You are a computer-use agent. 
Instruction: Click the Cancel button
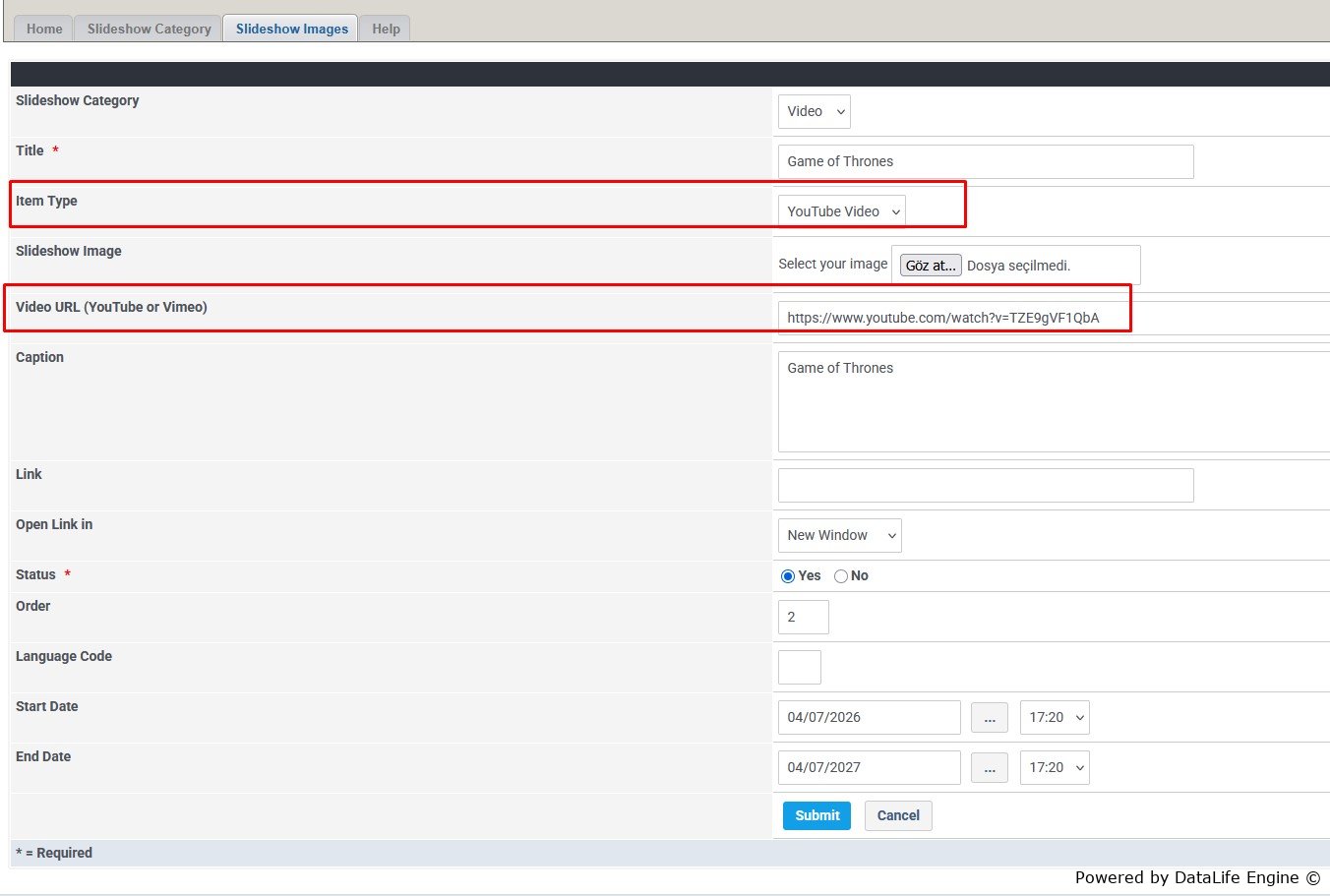pyautogui.click(x=897, y=815)
